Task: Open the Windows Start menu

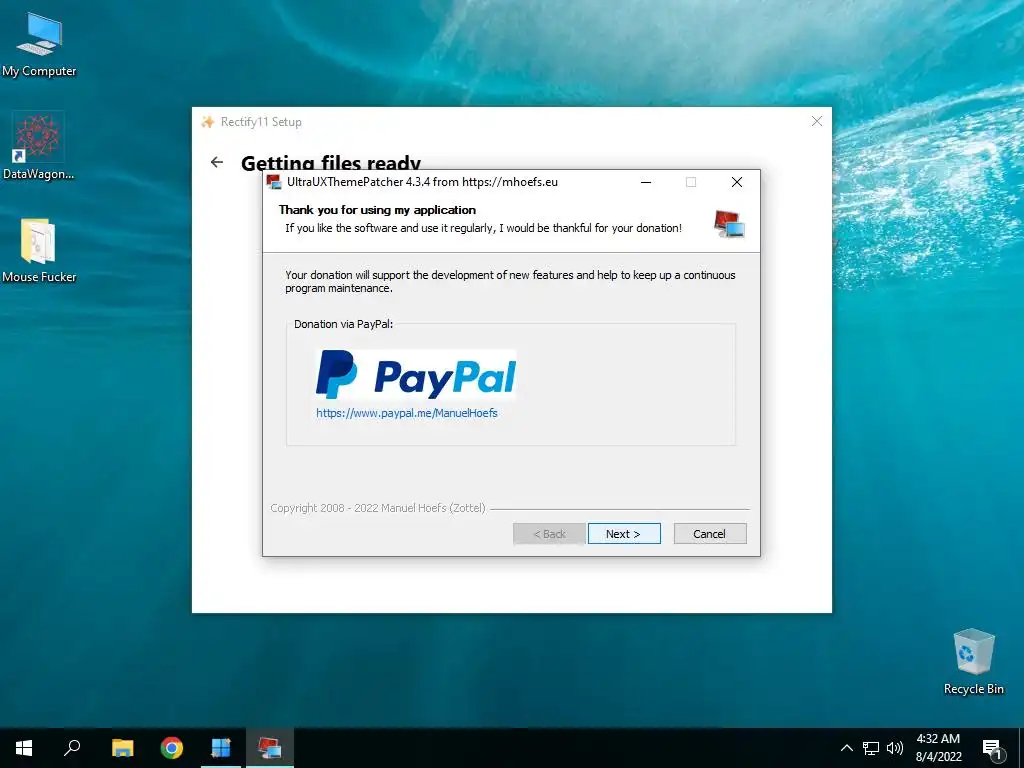Action: (24, 748)
